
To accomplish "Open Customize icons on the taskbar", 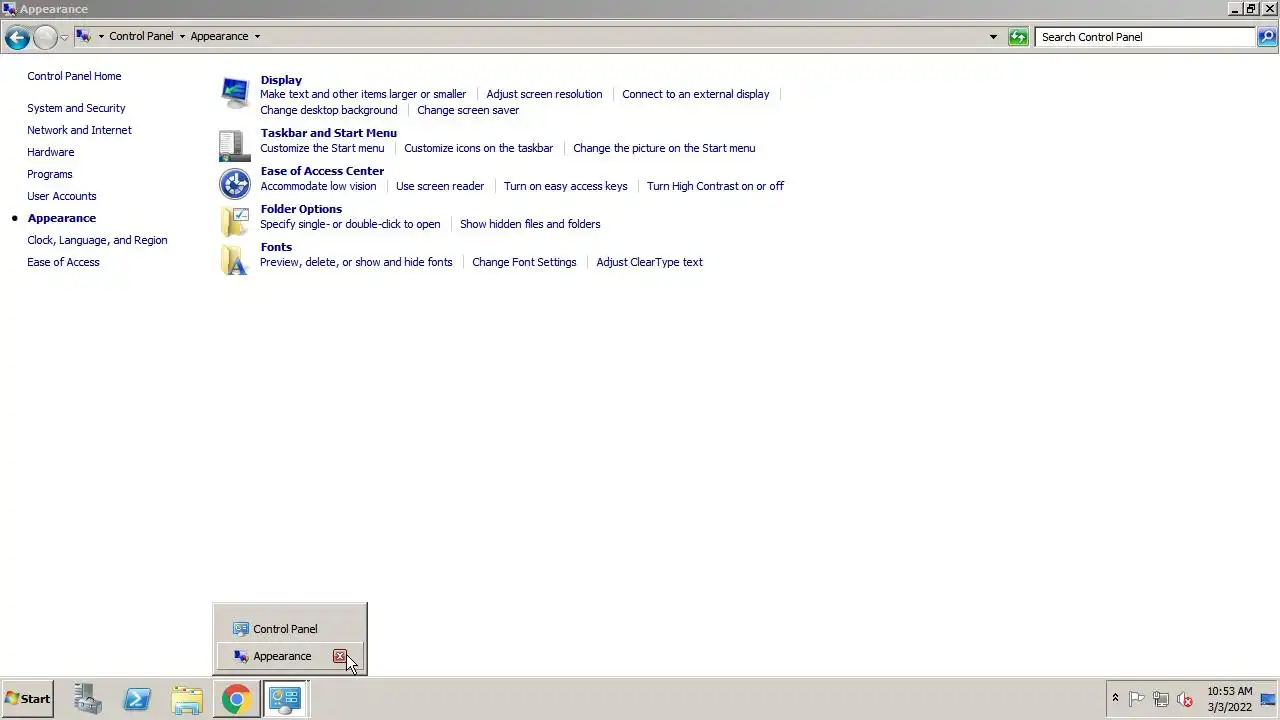I will [x=478, y=148].
